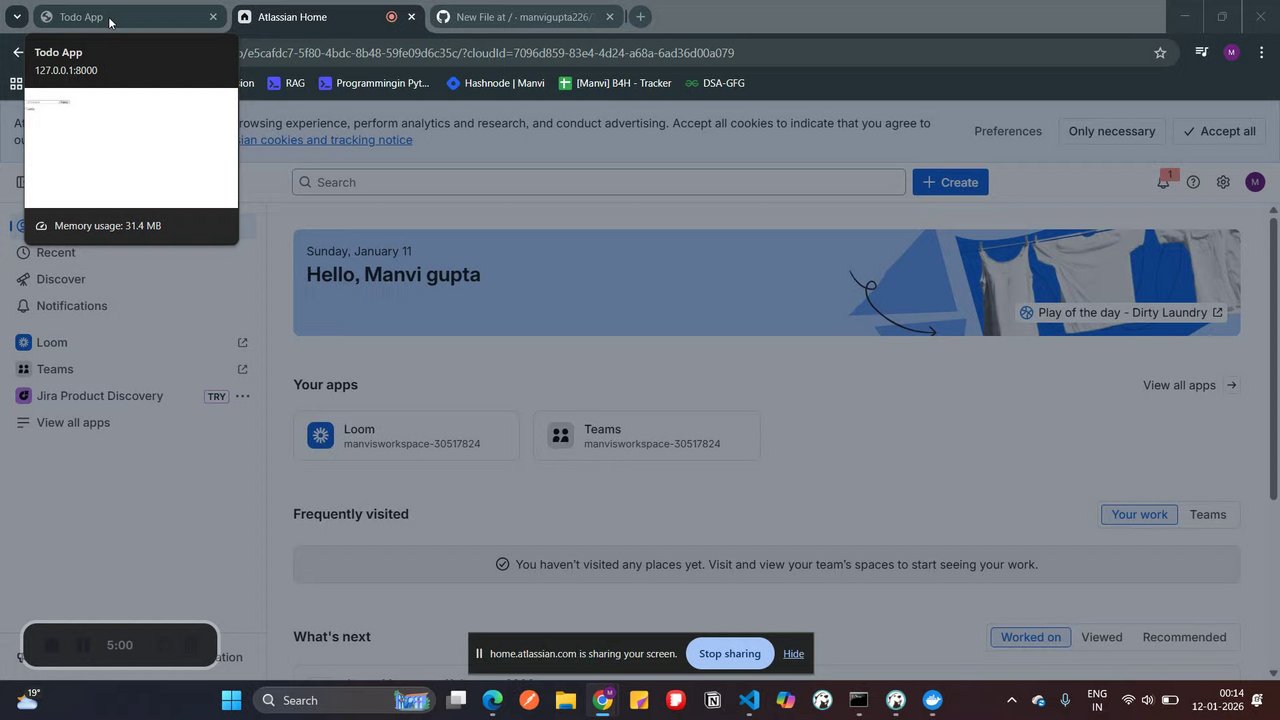The image size is (1280, 720).
Task: Open File Explorer from taskbar
Action: (566, 700)
